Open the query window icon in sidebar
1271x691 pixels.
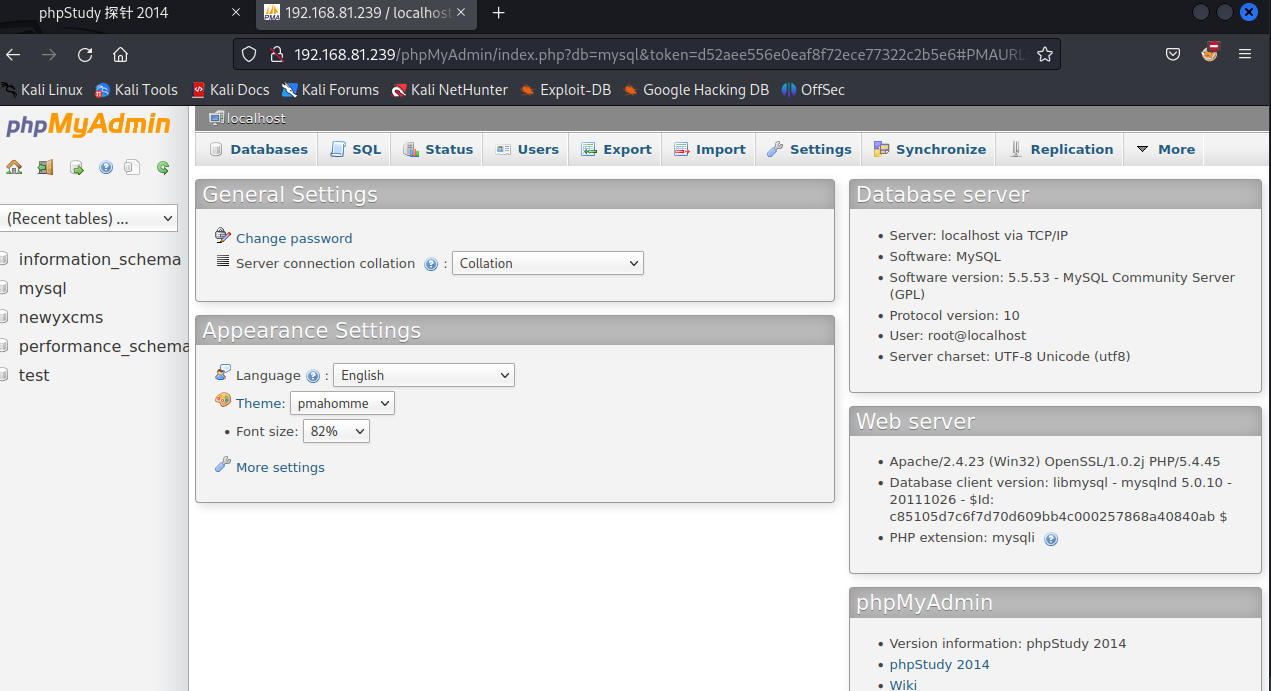coord(76,168)
